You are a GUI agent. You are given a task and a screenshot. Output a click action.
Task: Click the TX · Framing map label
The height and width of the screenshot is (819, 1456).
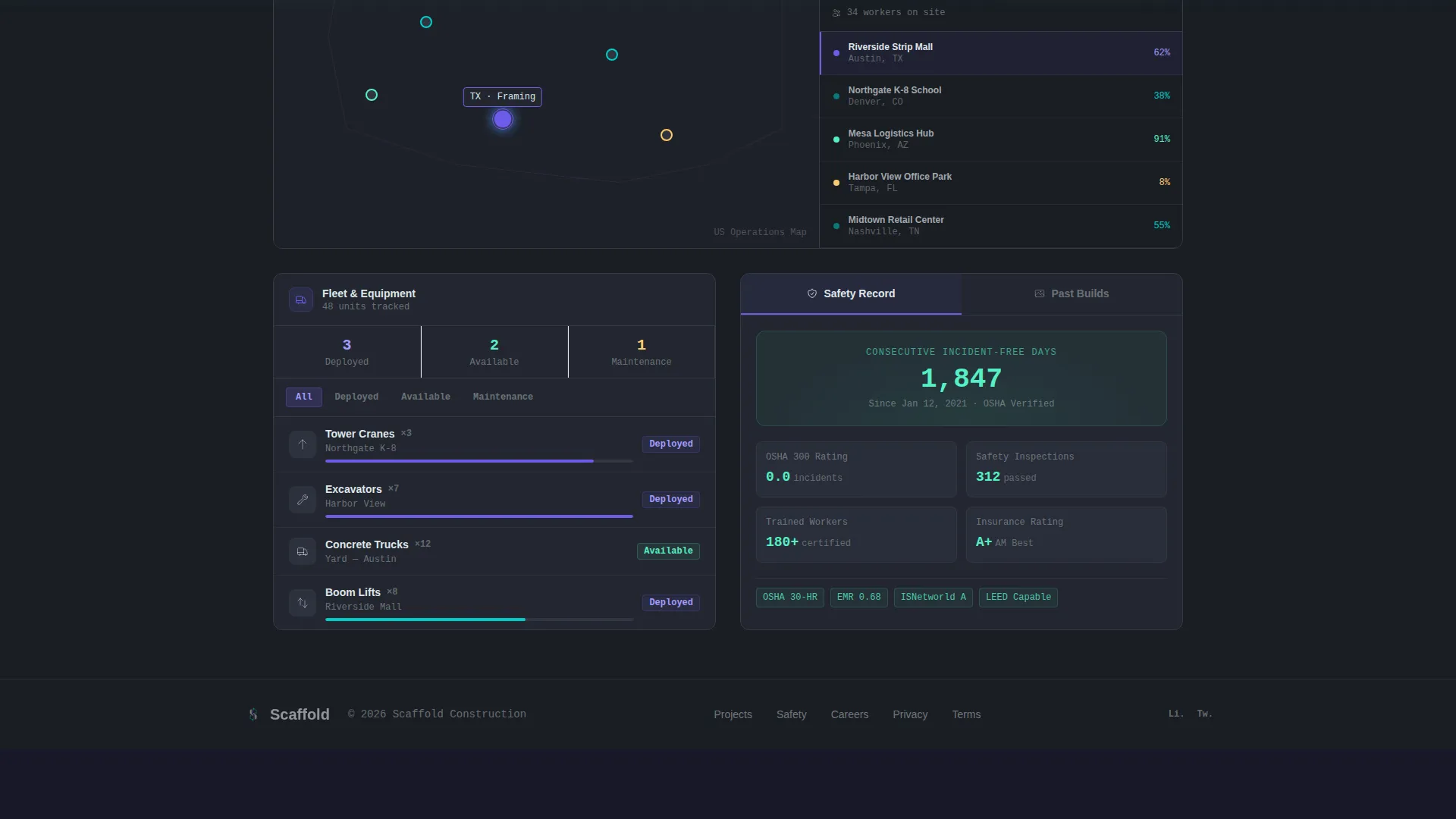coord(503,97)
